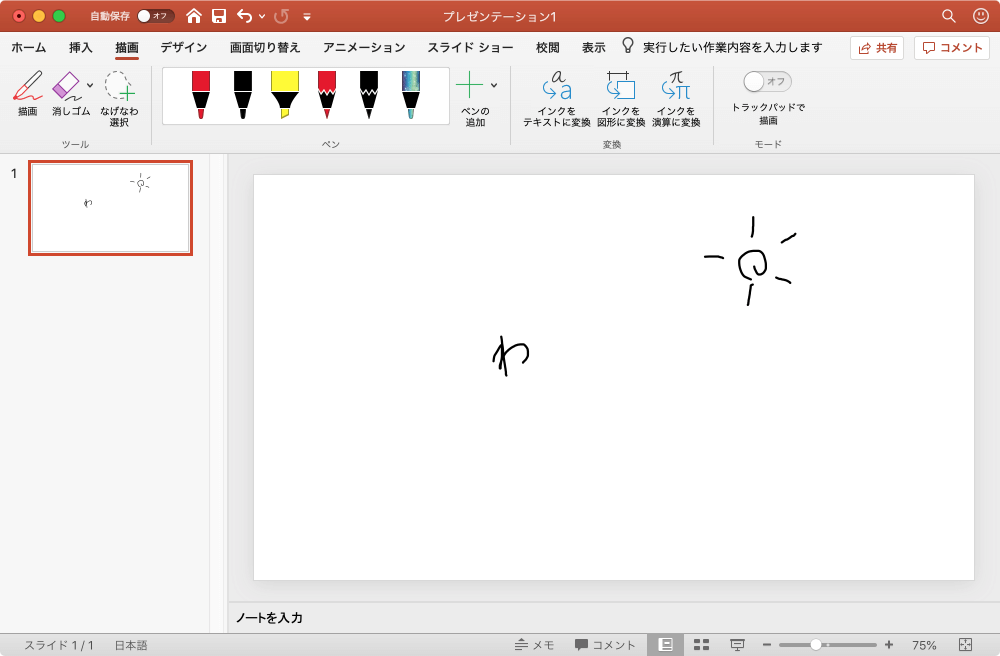
Task: Click the Notes (メモ) status bar button
Action: [x=534, y=645]
